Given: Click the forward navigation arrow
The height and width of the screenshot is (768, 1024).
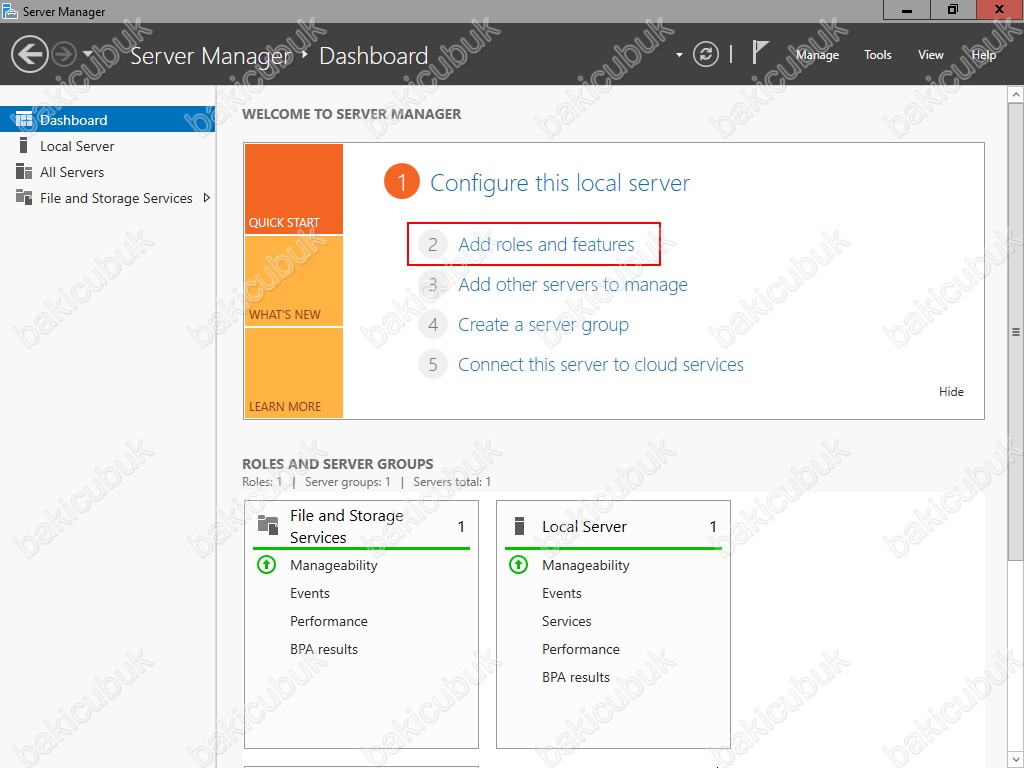Looking at the screenshot, I should click(x=64, y=54).
